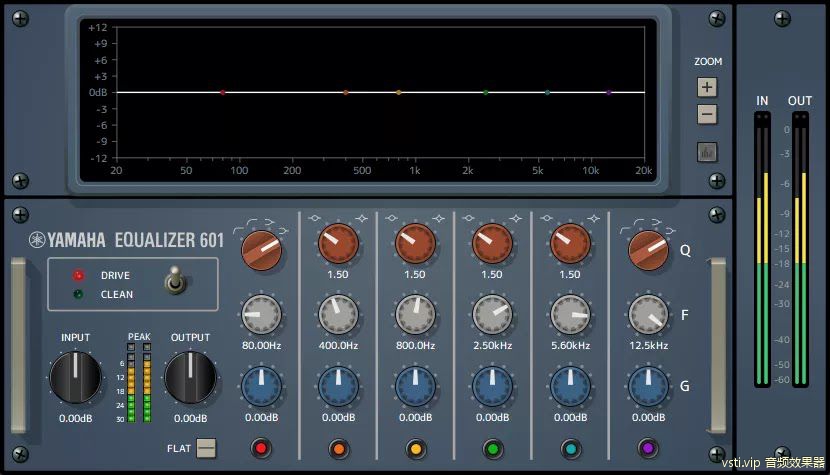Click the narrow-Q icon above 5.60kHz band
Image resolution: width=830 pixels, height=475 pixels.
(x=593, y=218)
